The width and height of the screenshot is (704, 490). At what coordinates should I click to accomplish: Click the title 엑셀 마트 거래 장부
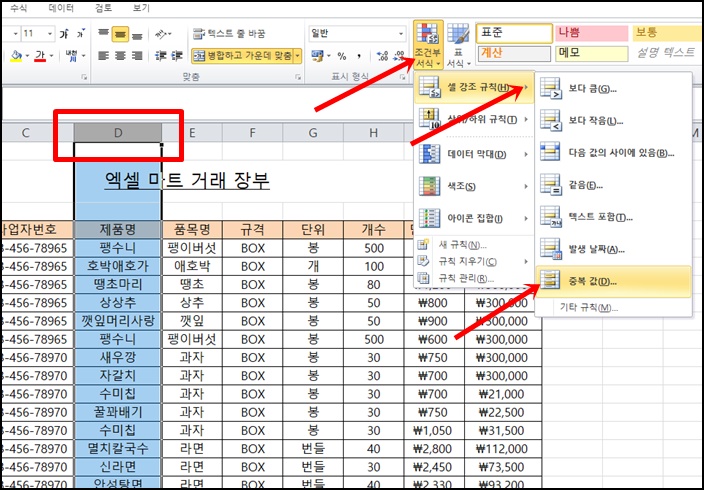[x=187, y=181]
